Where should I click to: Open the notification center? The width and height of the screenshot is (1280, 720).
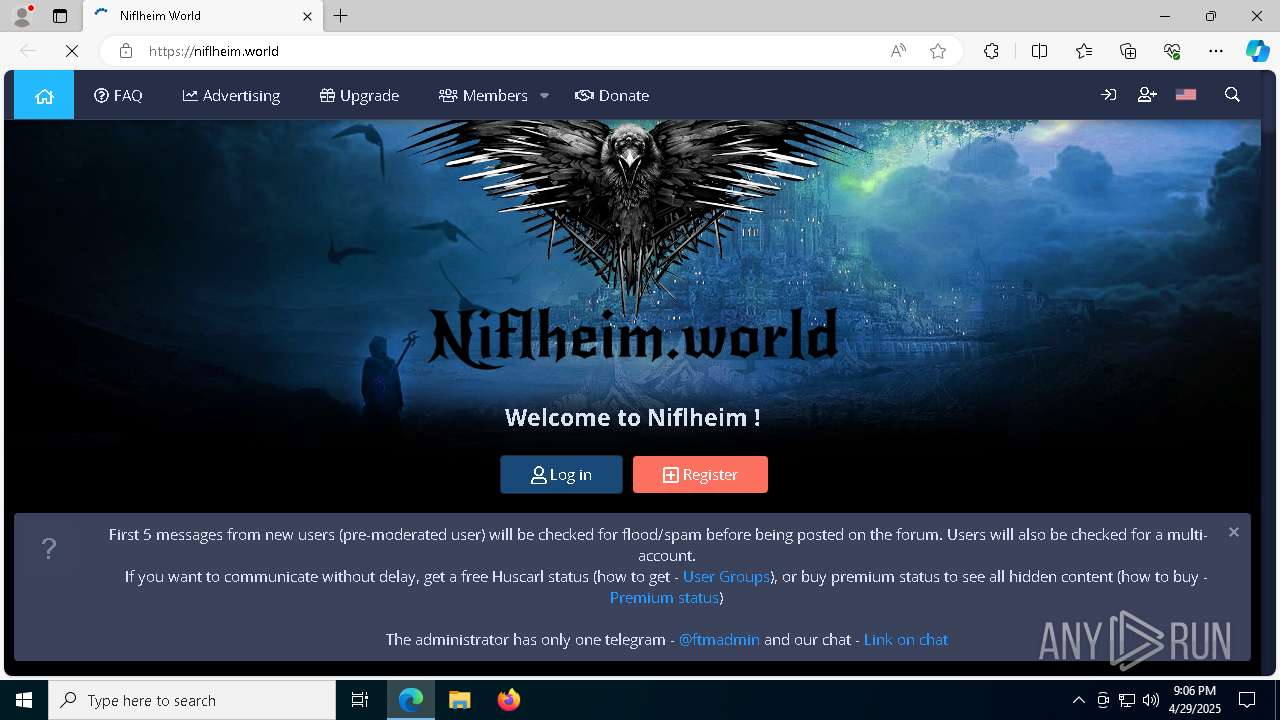click(x=1247, y=700)
